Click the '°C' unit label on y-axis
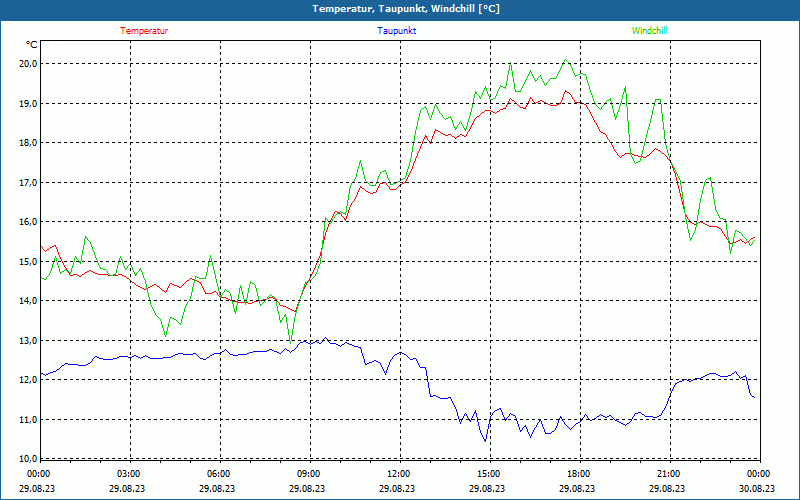This screenshot has width=800, height=500. [32, 45]
